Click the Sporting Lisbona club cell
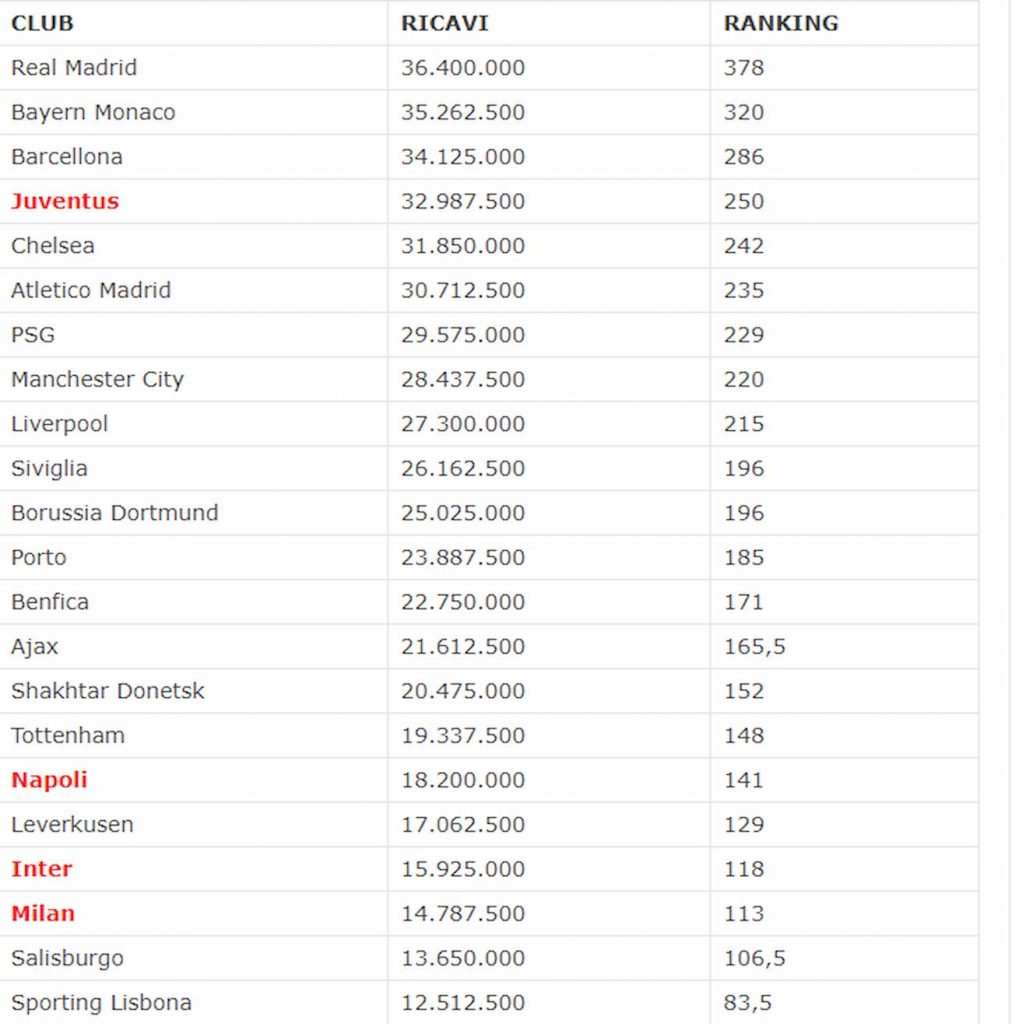 tap(193, 1002)
